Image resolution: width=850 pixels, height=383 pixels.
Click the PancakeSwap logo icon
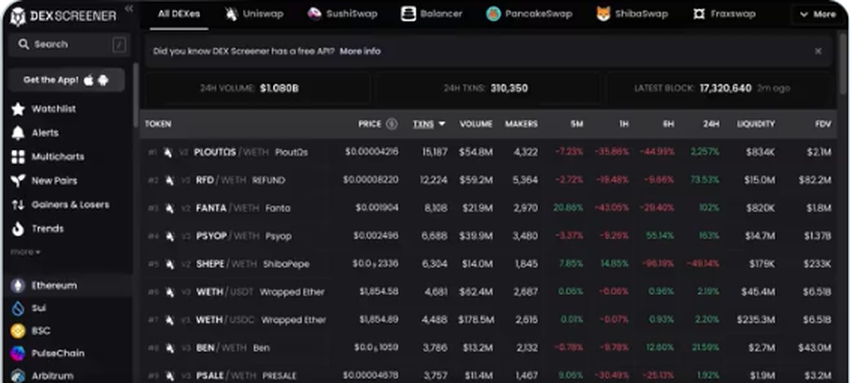click(493, 14)
